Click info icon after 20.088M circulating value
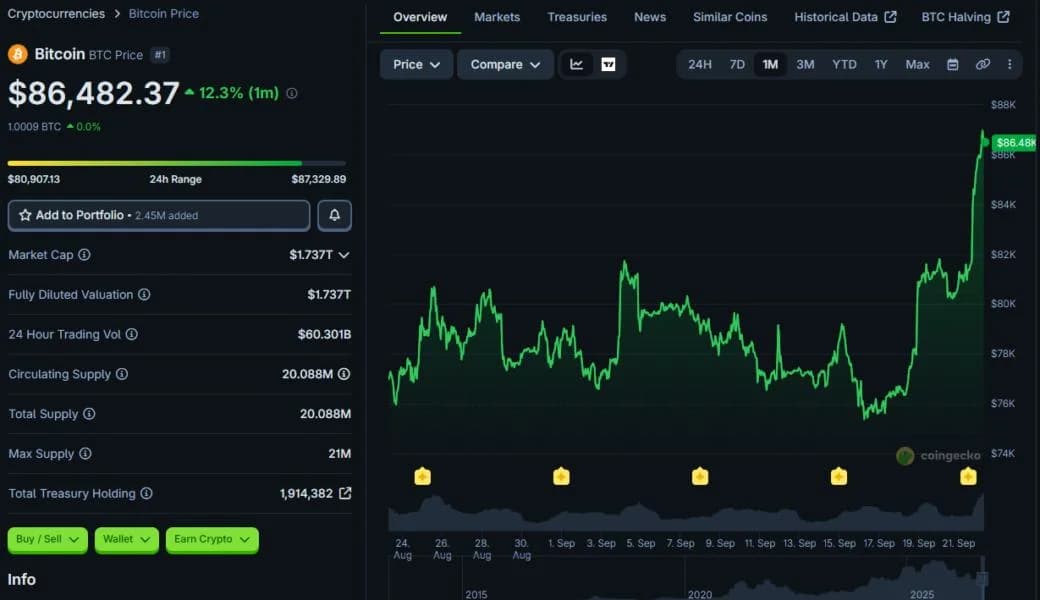1040x600 pixels. point(344,374)
